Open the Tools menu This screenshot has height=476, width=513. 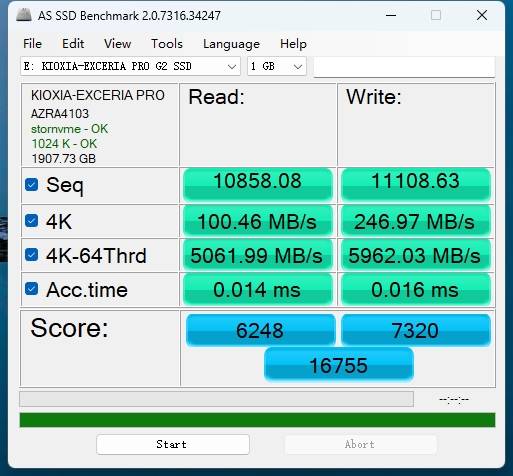167,44
